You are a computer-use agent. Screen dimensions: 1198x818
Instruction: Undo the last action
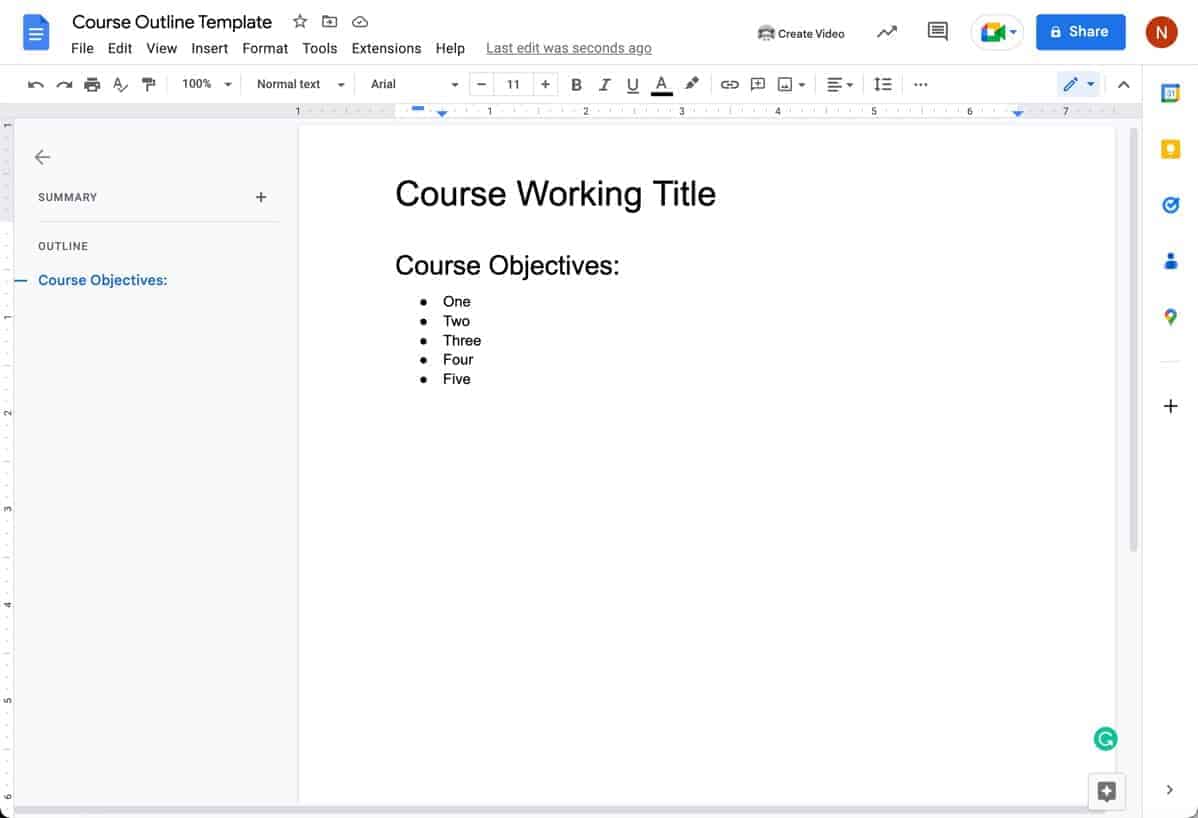[x=35, y=85]
